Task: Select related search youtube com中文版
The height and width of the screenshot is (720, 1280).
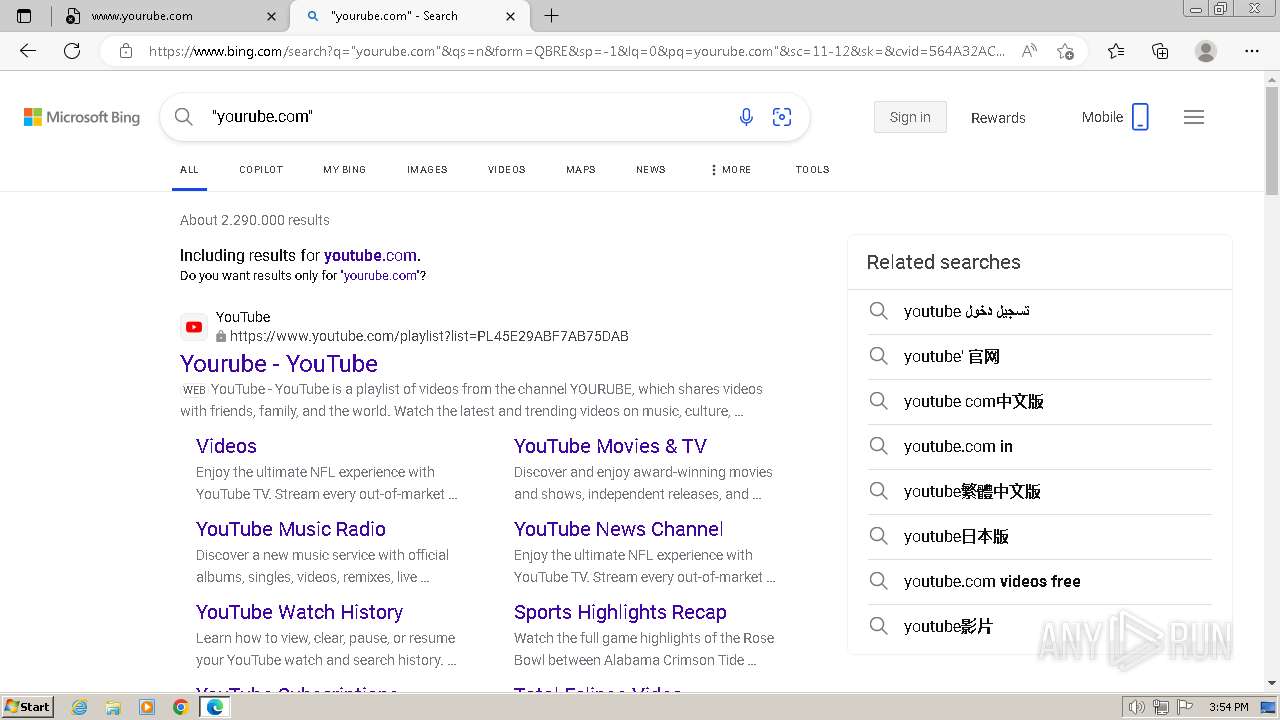Action: click(1039, 402)
